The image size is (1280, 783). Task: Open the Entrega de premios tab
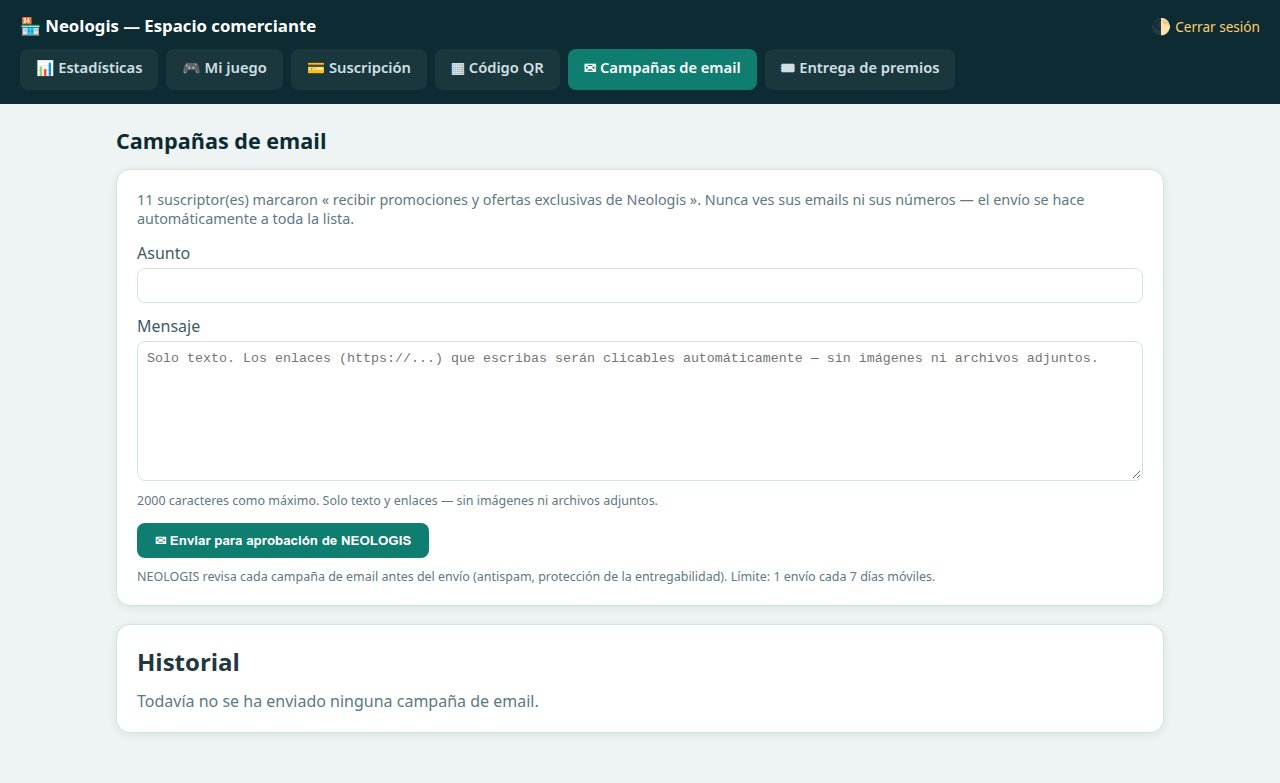tap(860, 69)
